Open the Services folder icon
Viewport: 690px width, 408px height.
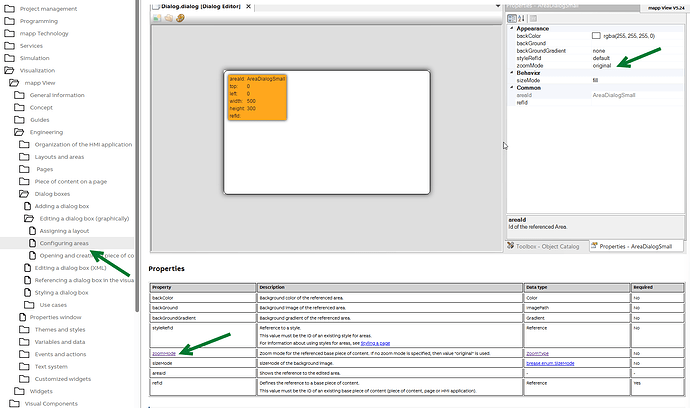(x=9, y=46)
